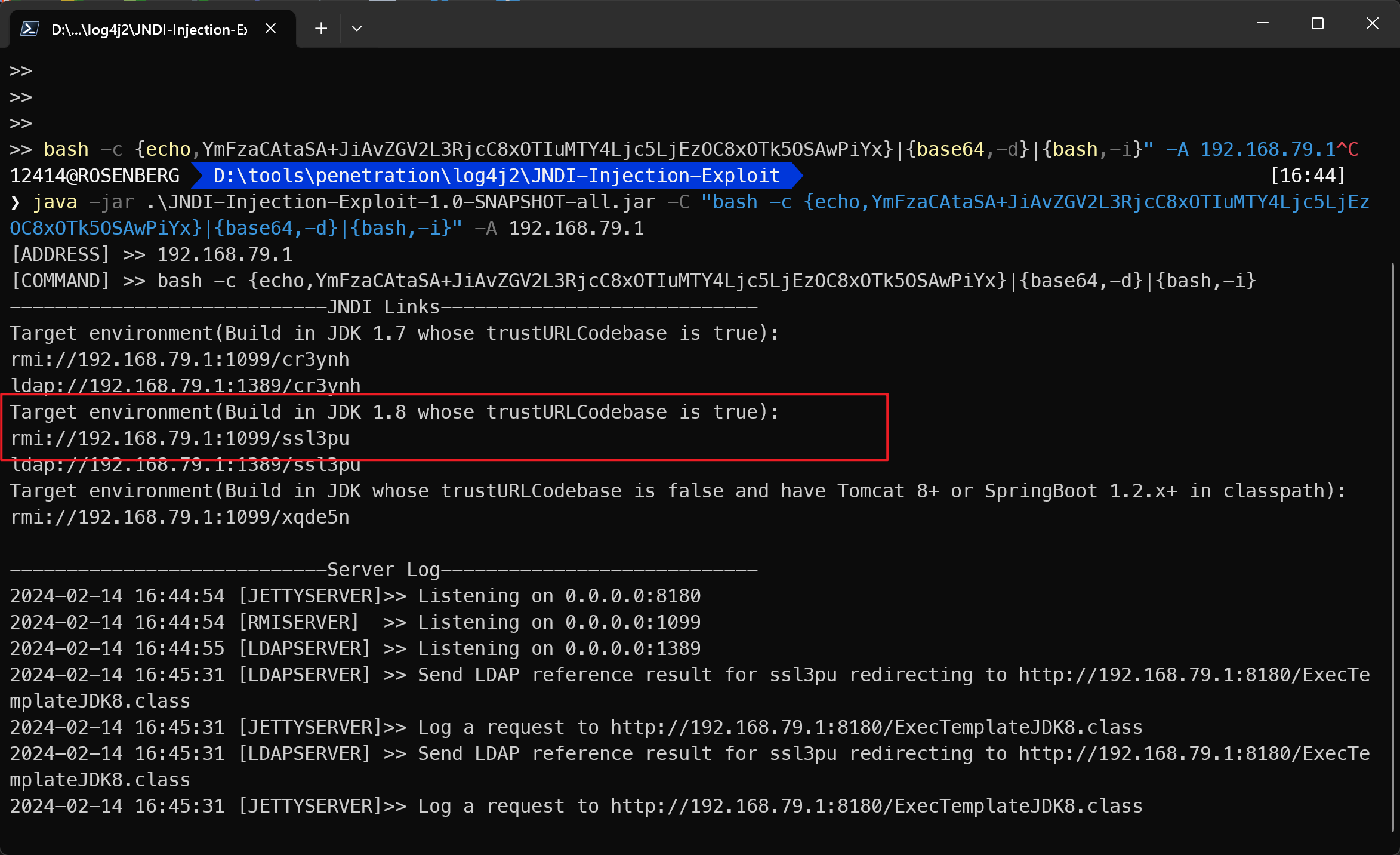Click the Server Log separator heading
This screenshot has height=855, width=1400.
pos(384,570)
